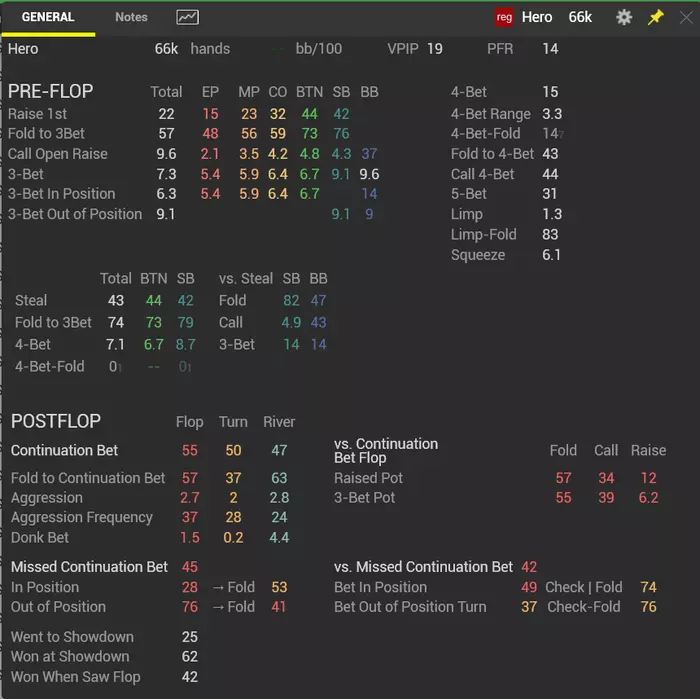Screen dimensions: 700x699
Task: Click the Call Open Raise label
Action: (58, 154)
